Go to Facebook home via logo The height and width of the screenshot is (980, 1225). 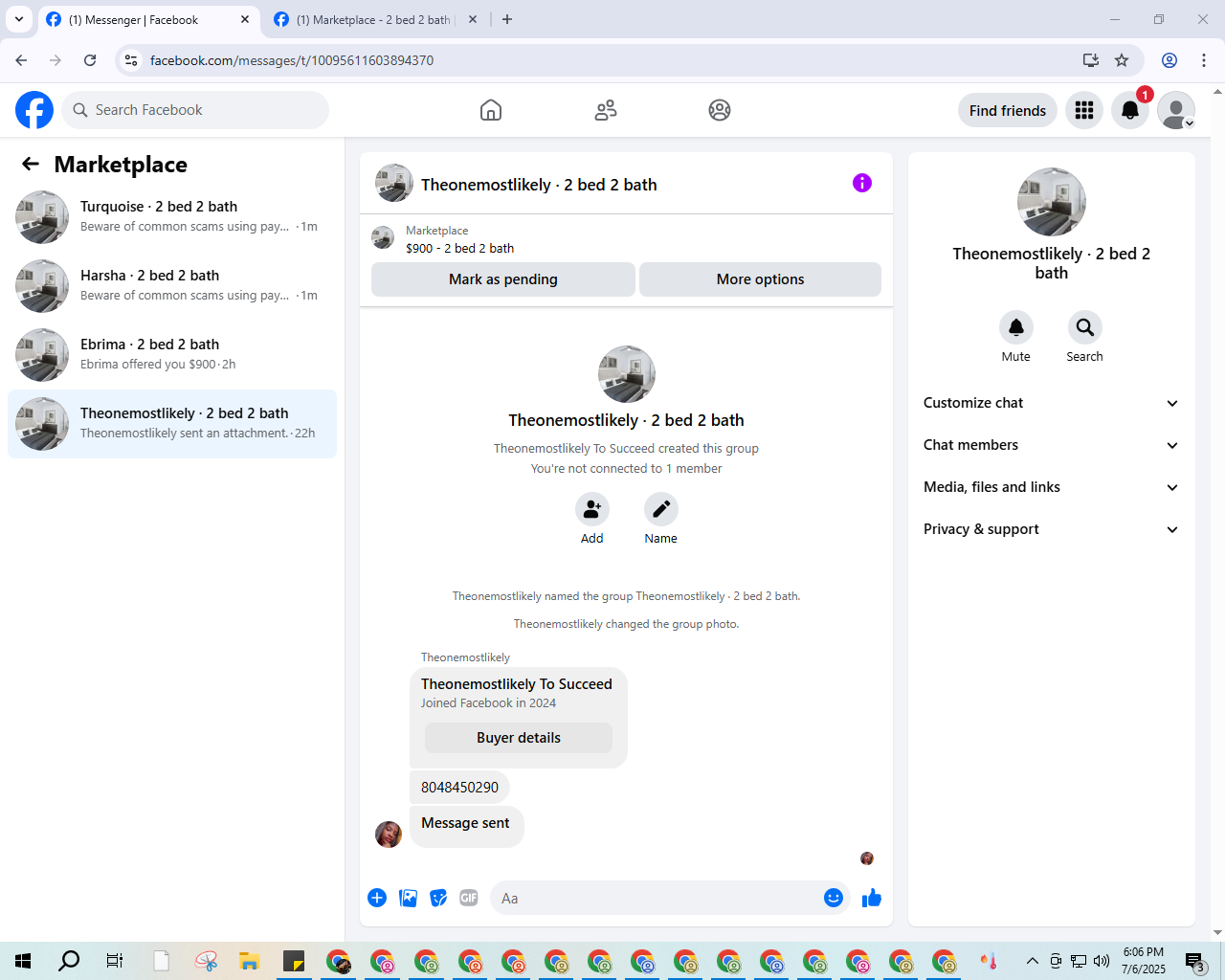[x=34, y=110]
